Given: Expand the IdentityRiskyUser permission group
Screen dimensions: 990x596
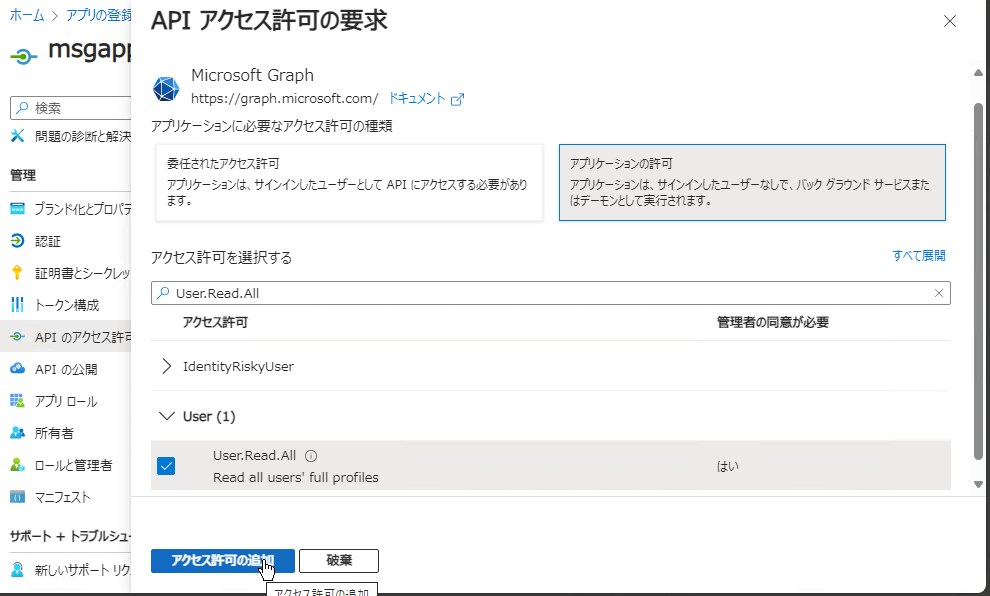Looking at the screenshot, I should [166, 366].
